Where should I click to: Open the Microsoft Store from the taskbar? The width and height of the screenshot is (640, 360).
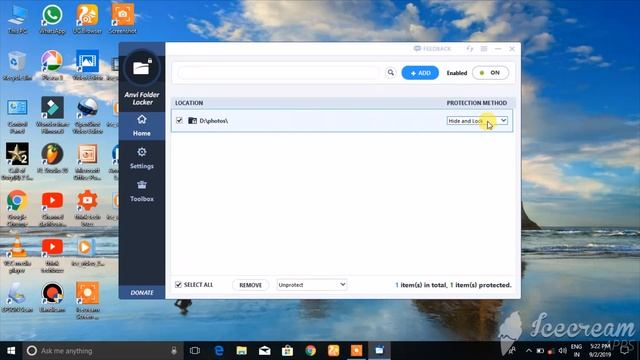point(287,351)
